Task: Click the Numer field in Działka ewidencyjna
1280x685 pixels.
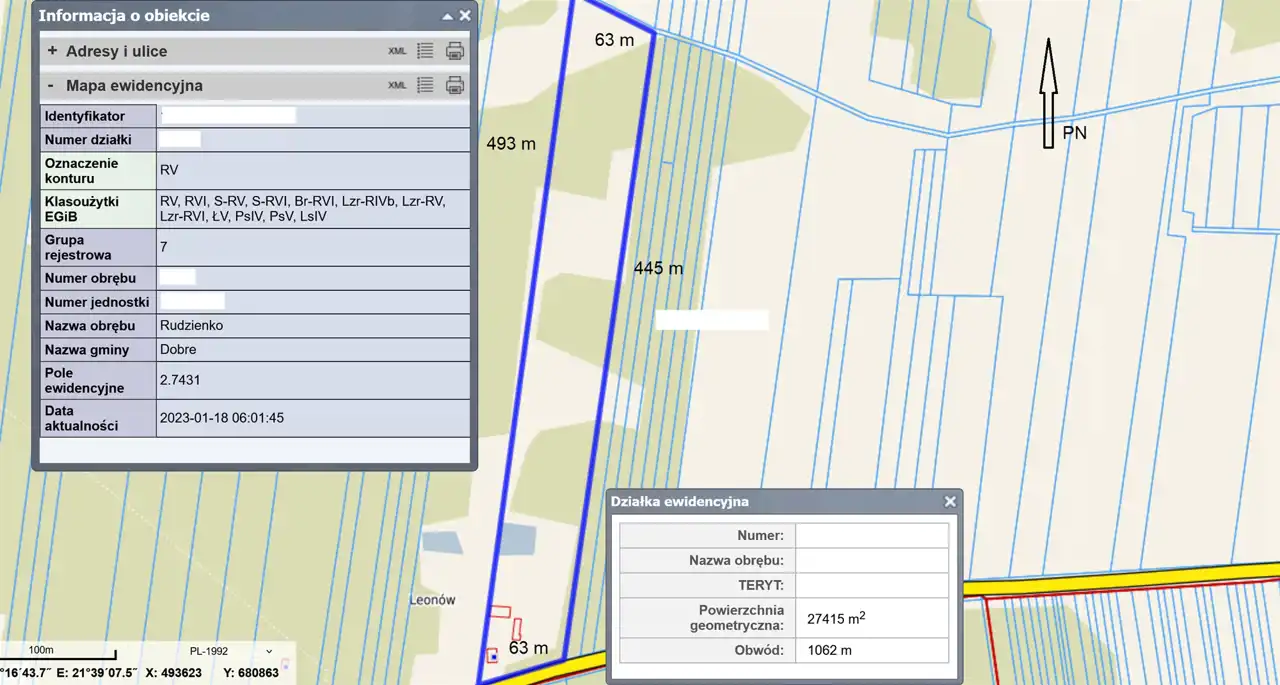Action: 871,536
